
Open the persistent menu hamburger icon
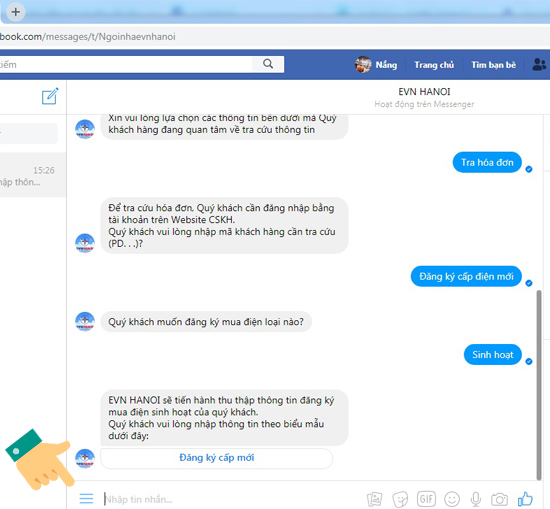[86, 498]
